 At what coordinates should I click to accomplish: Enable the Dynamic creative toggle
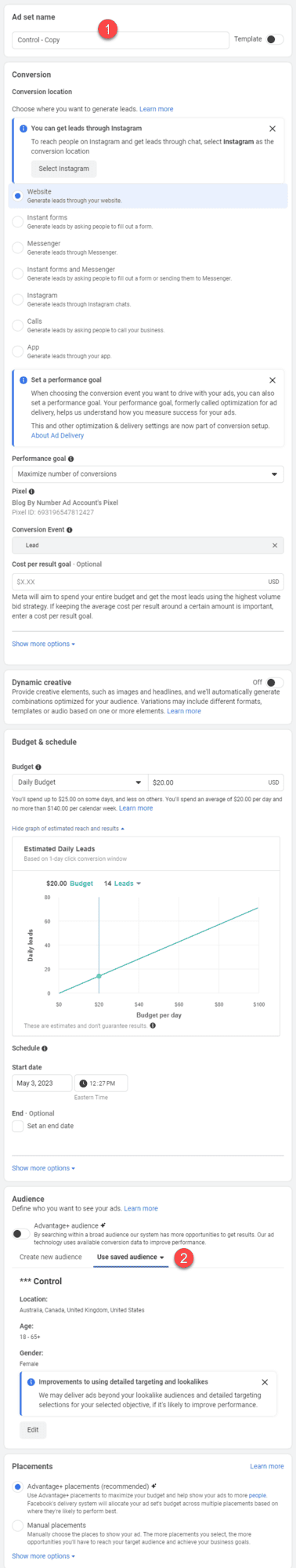pyautogui.click(x=274, y=683)
